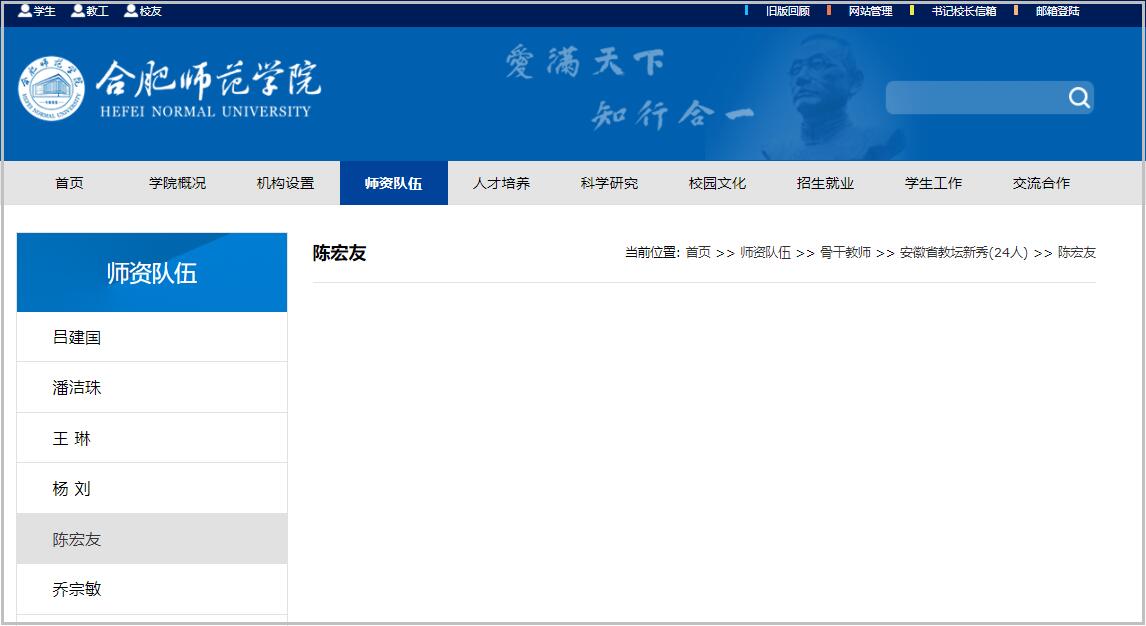The width and height of the screenshot is (1146, 626).
Task: Select 乔宗敏 in the sidebar list
Action: (152, 589)
